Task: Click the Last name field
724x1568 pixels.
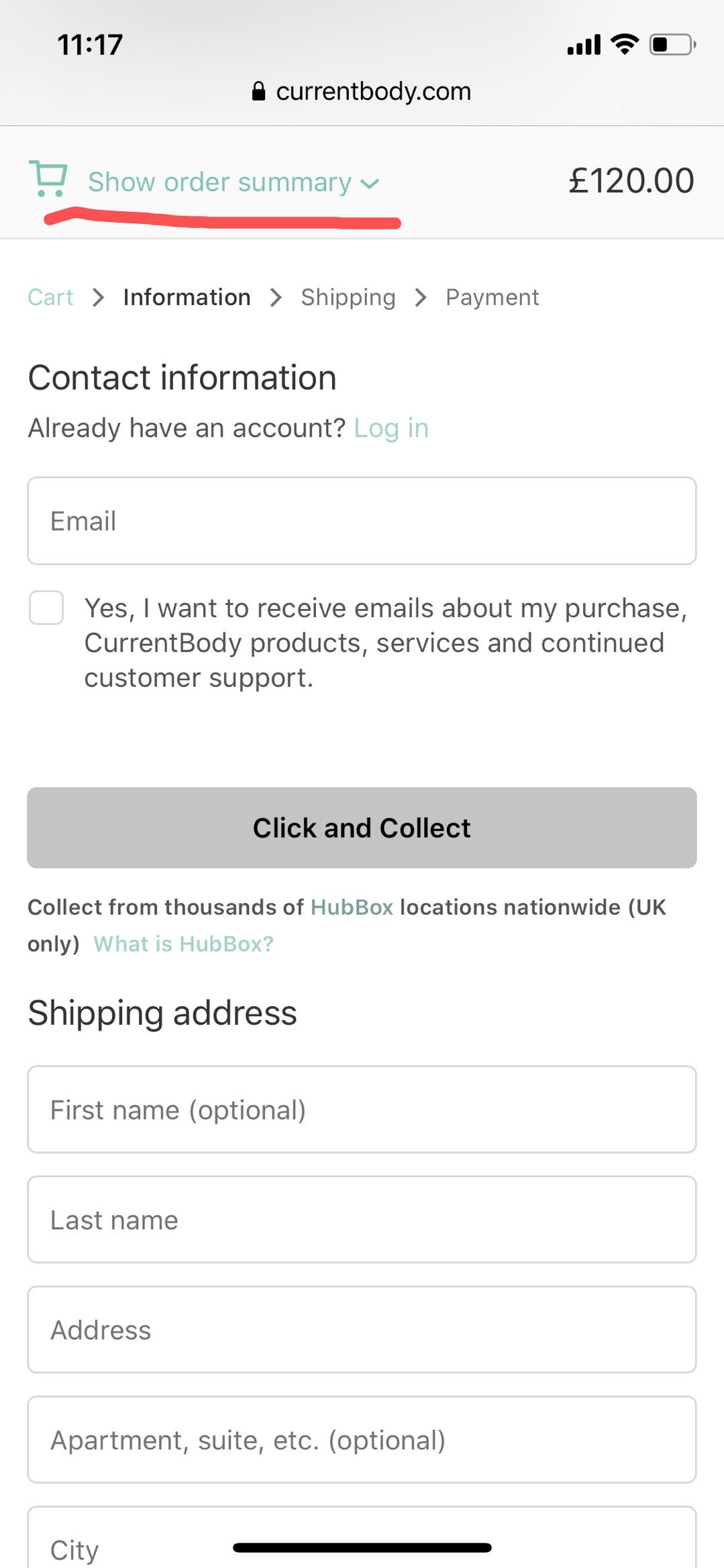Action: tap(362, 1220)
